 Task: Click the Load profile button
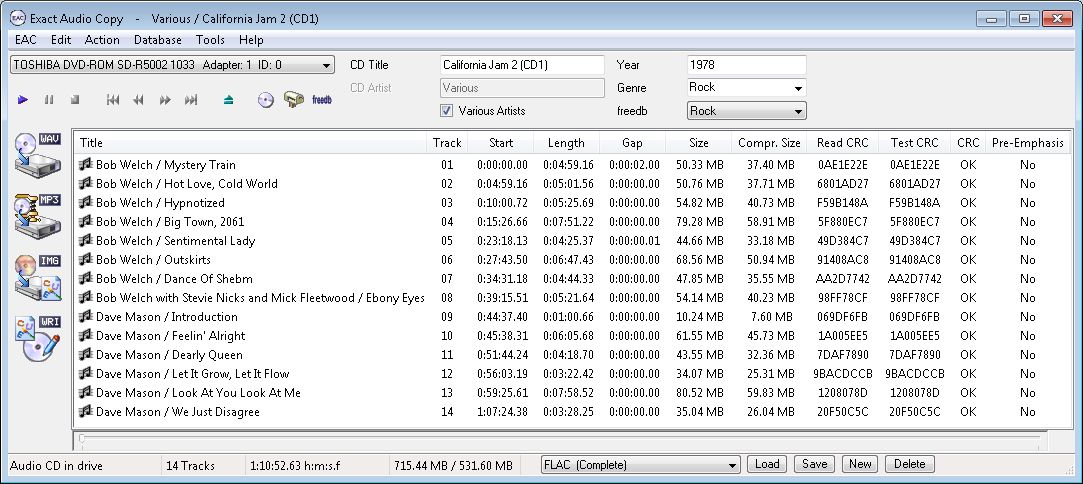tap(767, 464)
